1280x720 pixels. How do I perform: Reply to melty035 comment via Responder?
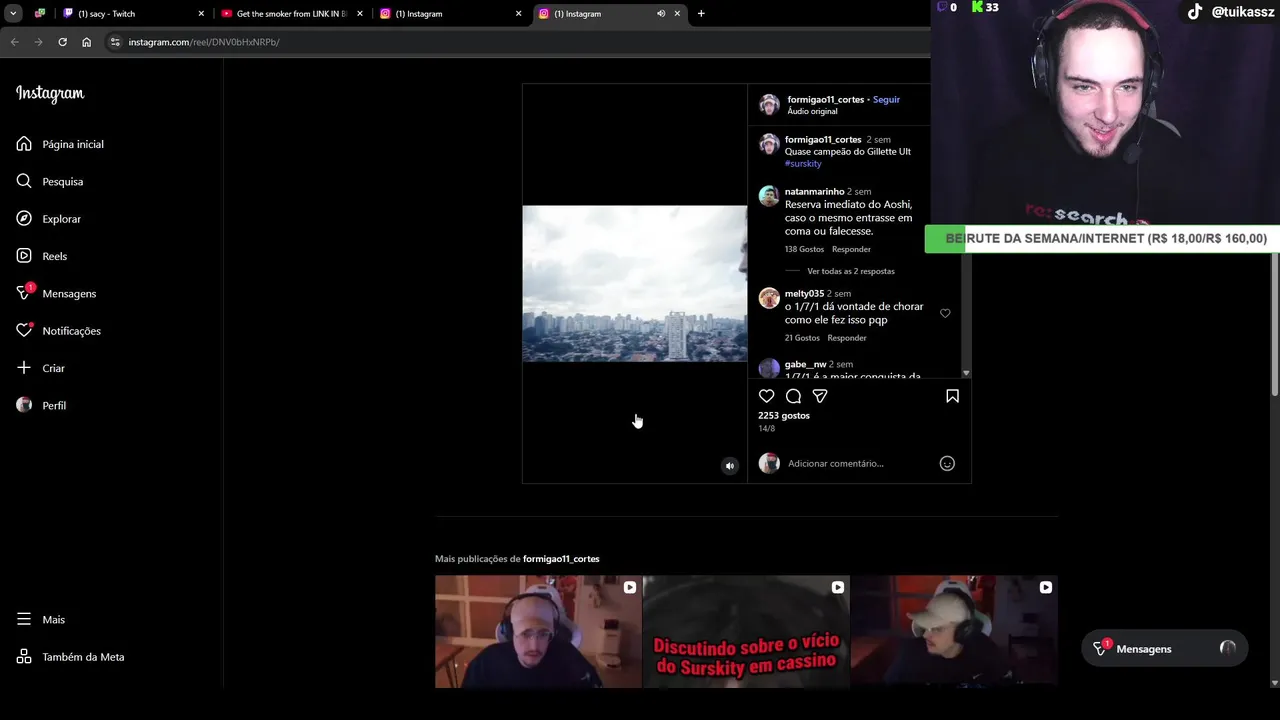tap(847, 338)
